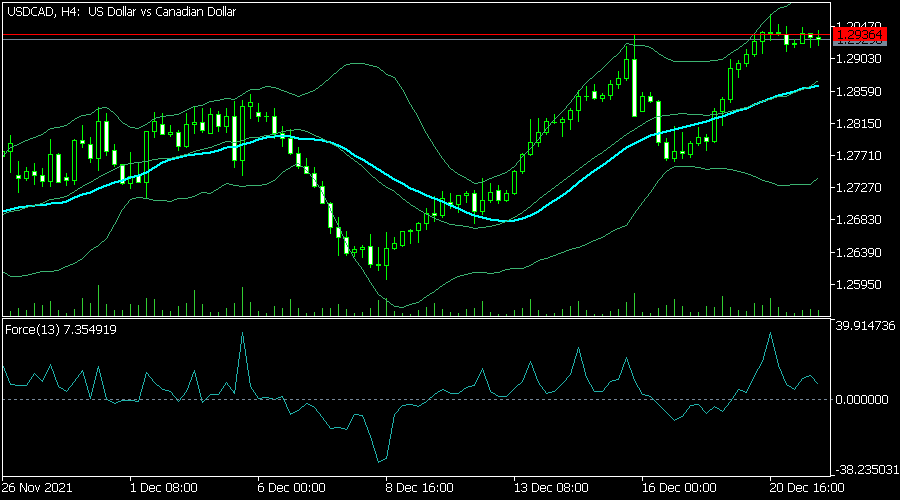Image resolution: width=900 pixels, height=500 pixels.
Task: Click the 1.27710 price axis label
Action: click(x=859, y=156)
